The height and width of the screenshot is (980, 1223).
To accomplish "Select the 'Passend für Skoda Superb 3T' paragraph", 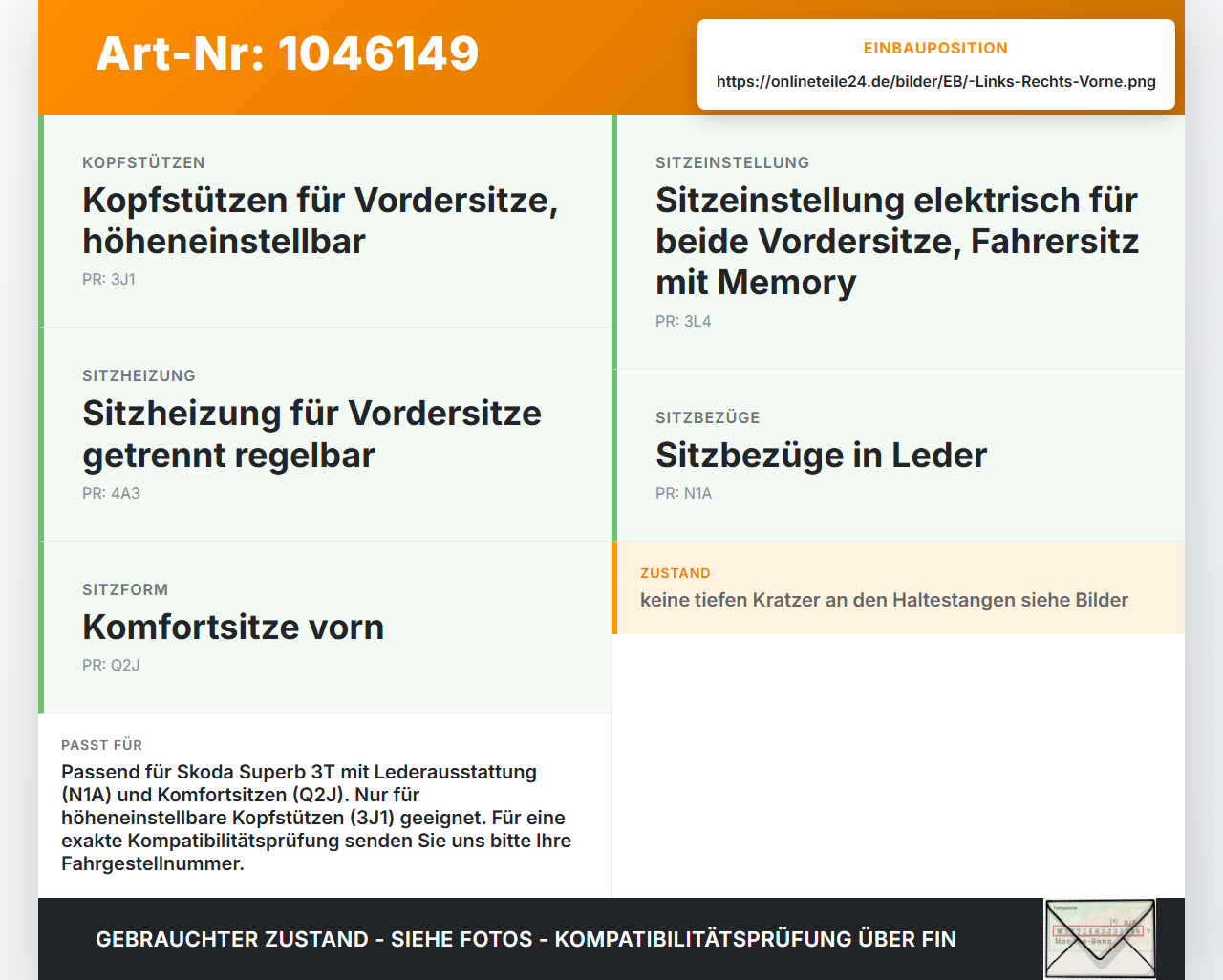I will (316, 818).
